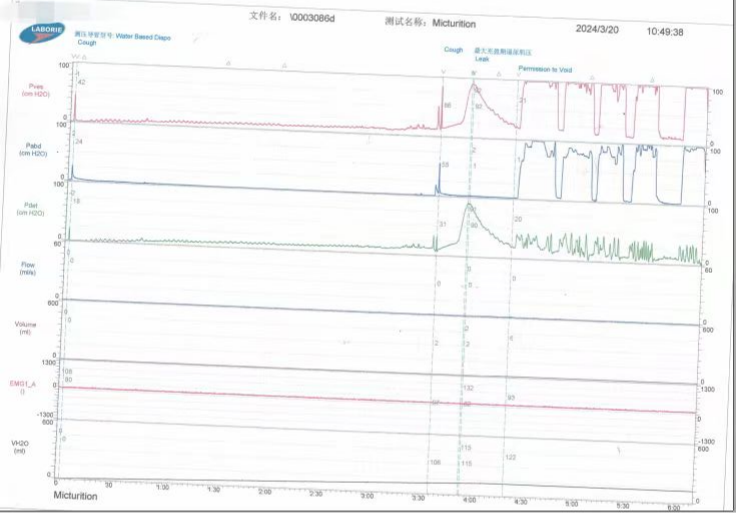736x513 pixels.
Task: Click the date 2024/3/20 in header
Action: 599,29
